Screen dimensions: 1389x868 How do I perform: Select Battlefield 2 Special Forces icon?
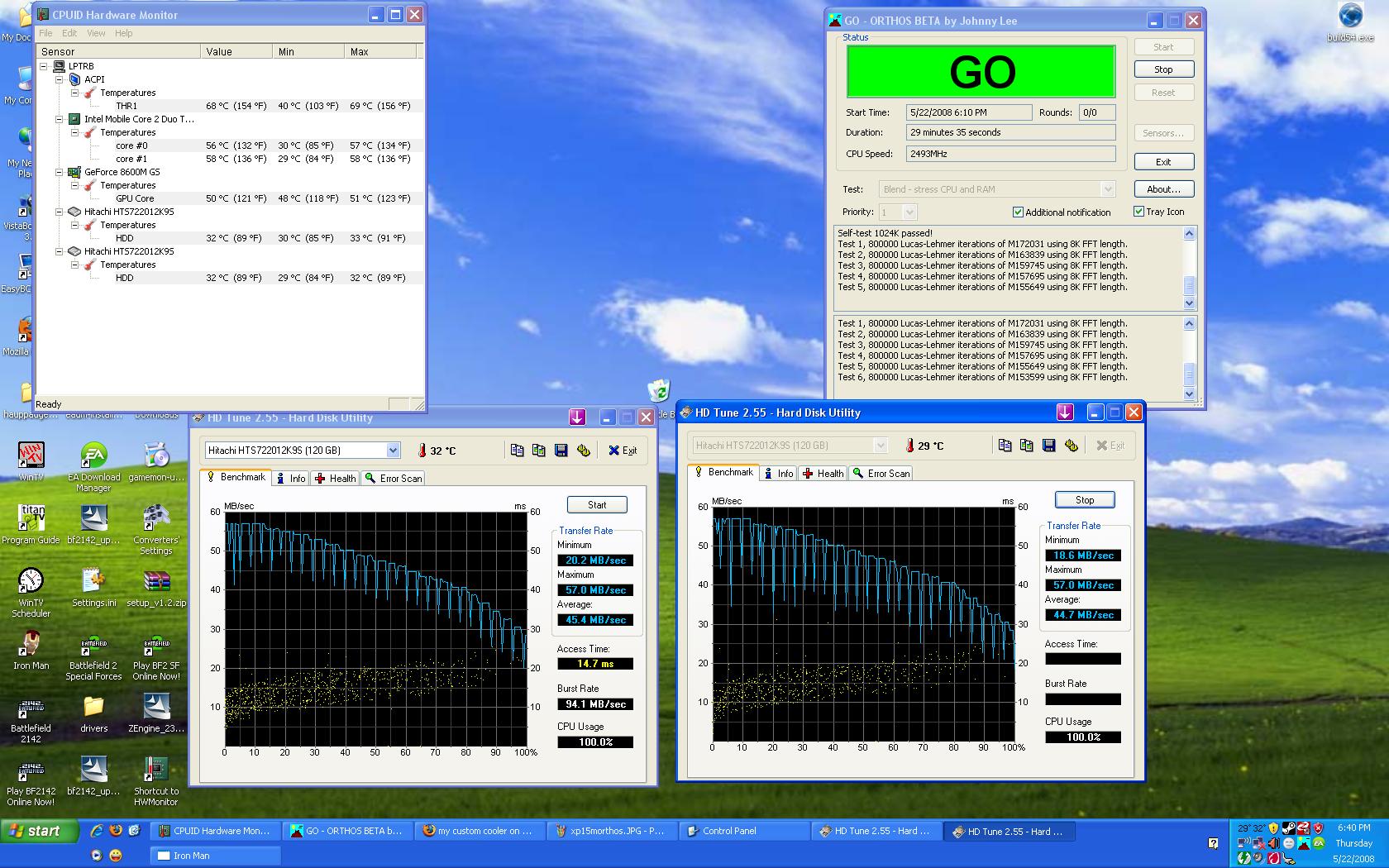pos(93,656)
